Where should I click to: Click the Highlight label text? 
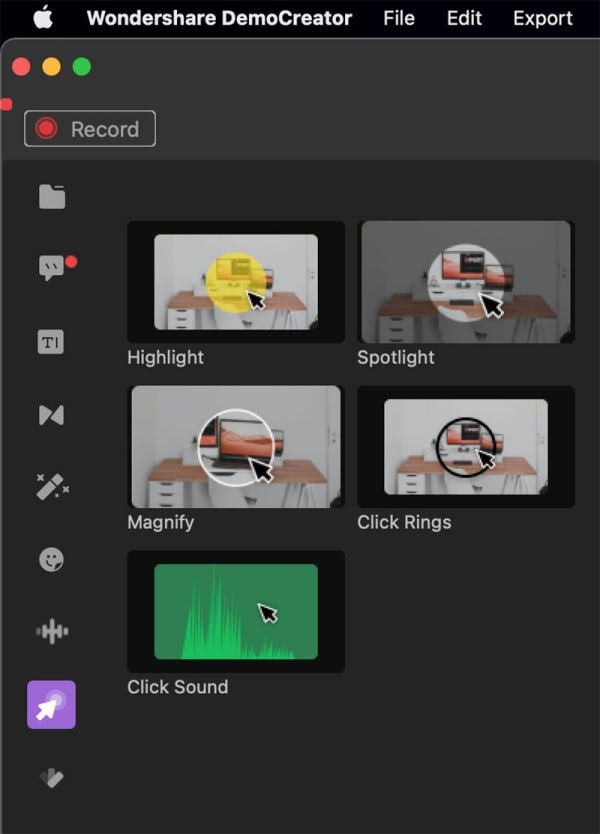(x=165, y=357)
